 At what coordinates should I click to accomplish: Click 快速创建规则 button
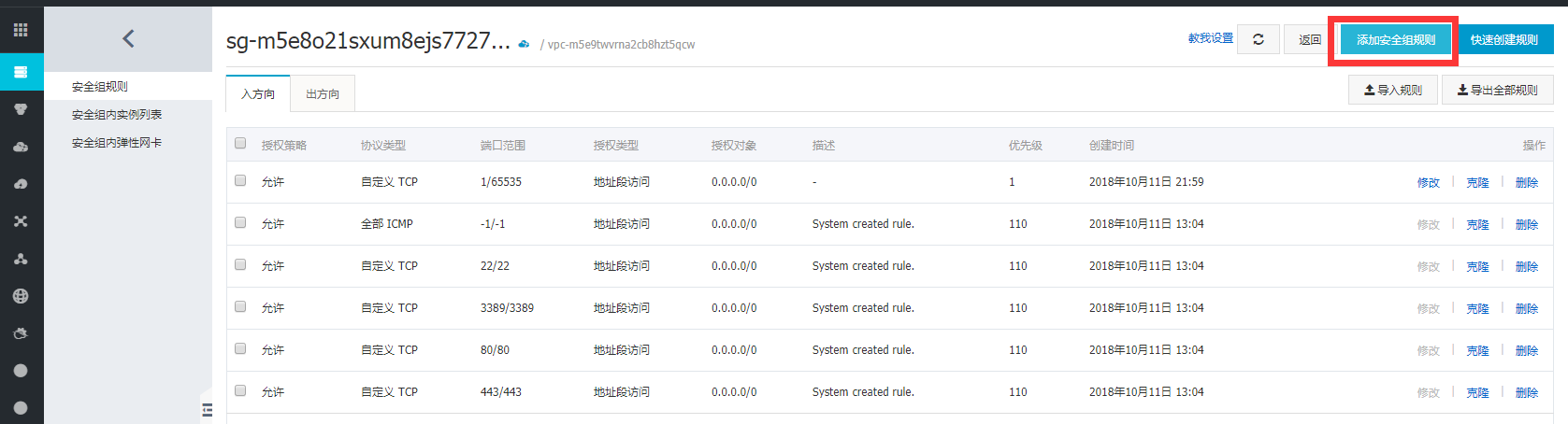[1503, 39]
